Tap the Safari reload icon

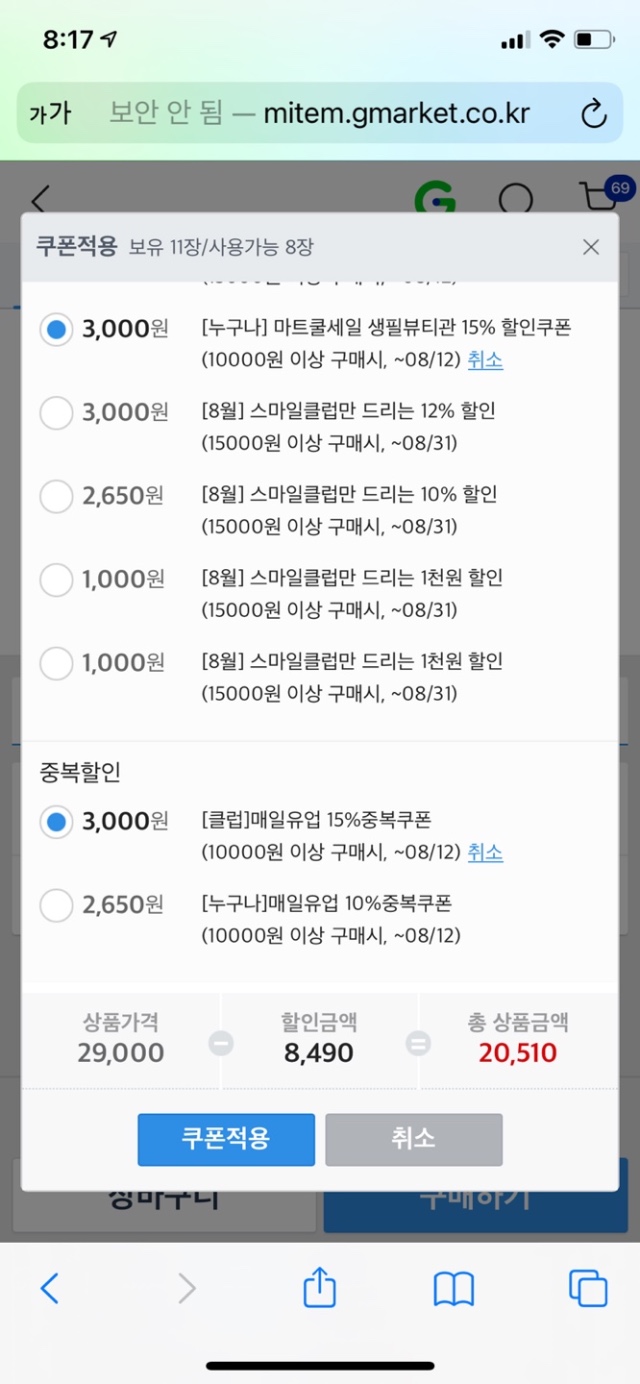tap(594, 113)
